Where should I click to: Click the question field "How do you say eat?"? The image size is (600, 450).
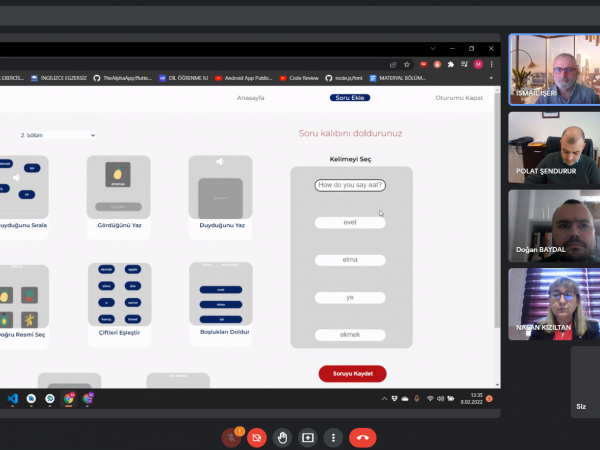pyautogui.click(x=350, y=185)
